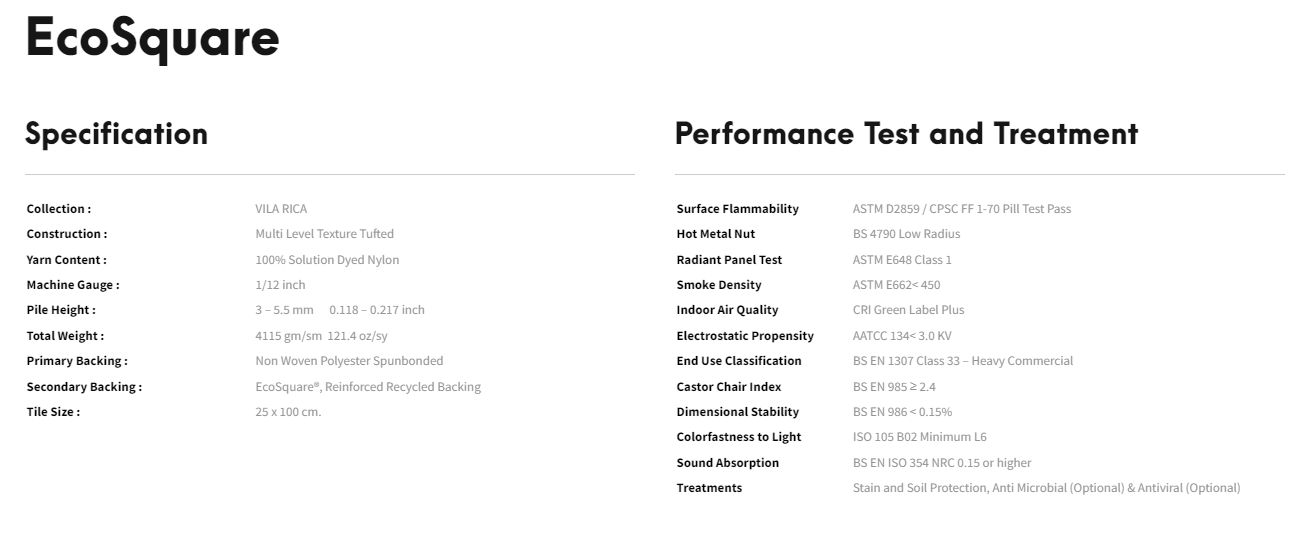The width and height of the screenshot is (1307, 555).
Task: Select the End Use Classification label
Action: [x=739, y=361]
